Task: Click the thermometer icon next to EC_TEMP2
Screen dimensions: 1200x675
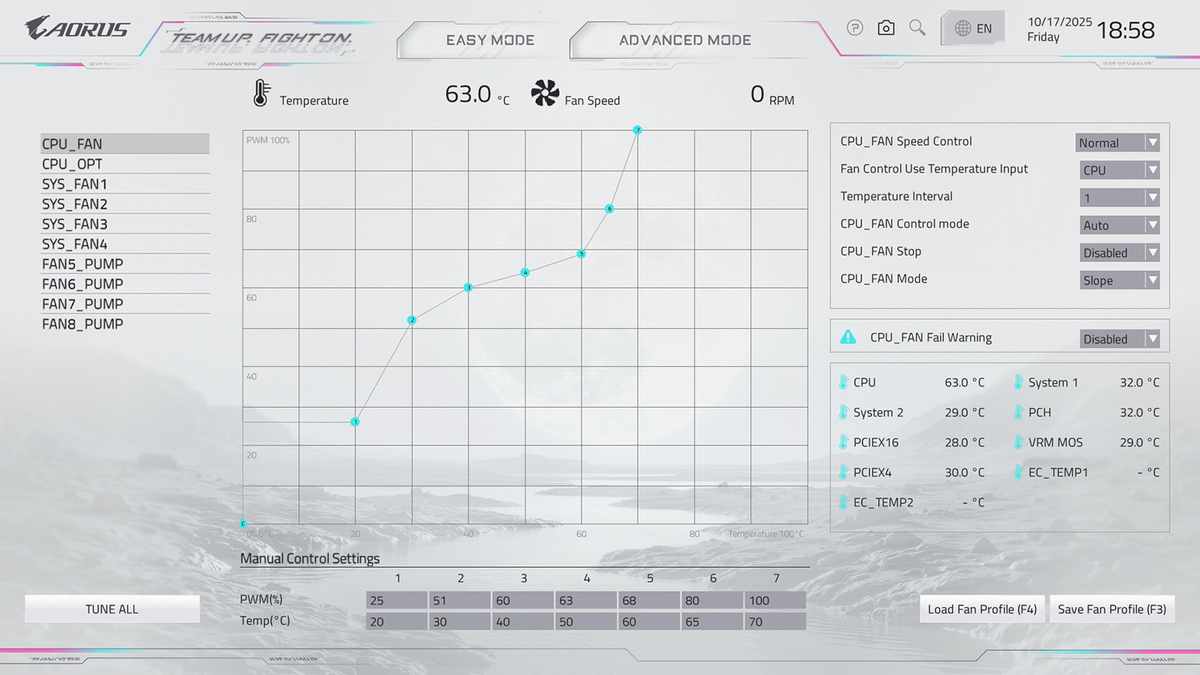Action: 843,502
